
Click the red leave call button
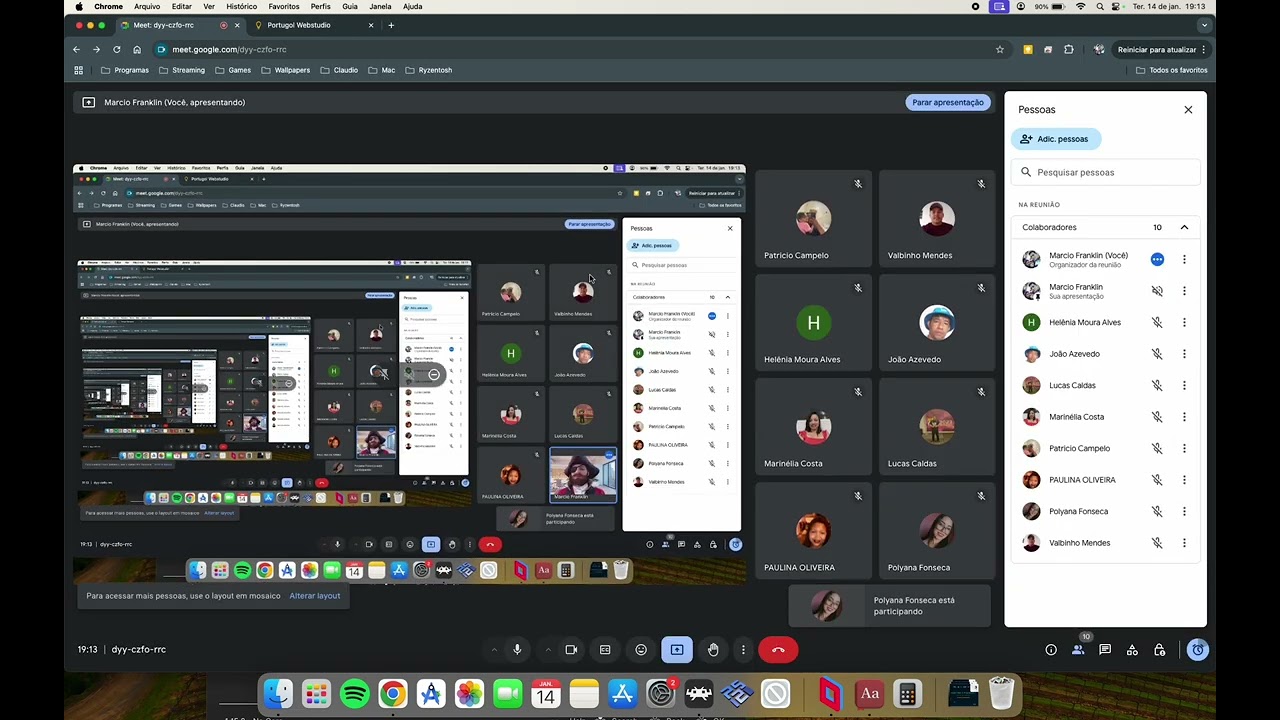[778, 650]
